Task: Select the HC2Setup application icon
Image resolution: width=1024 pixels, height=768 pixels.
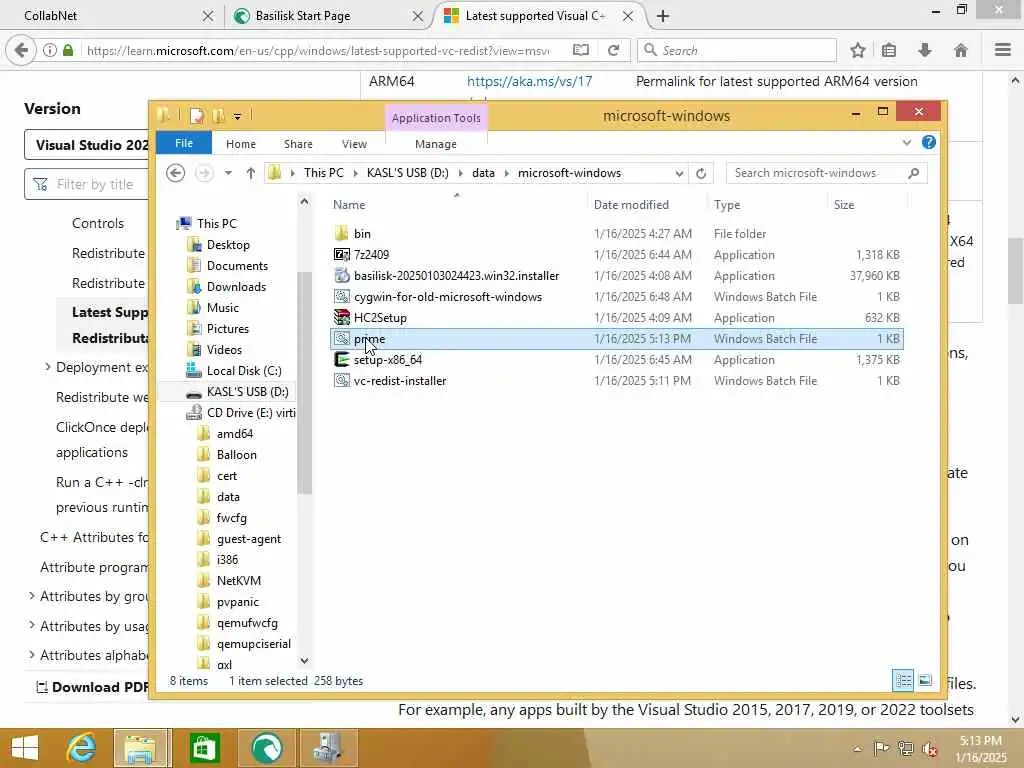Action: tap(342, 317)
